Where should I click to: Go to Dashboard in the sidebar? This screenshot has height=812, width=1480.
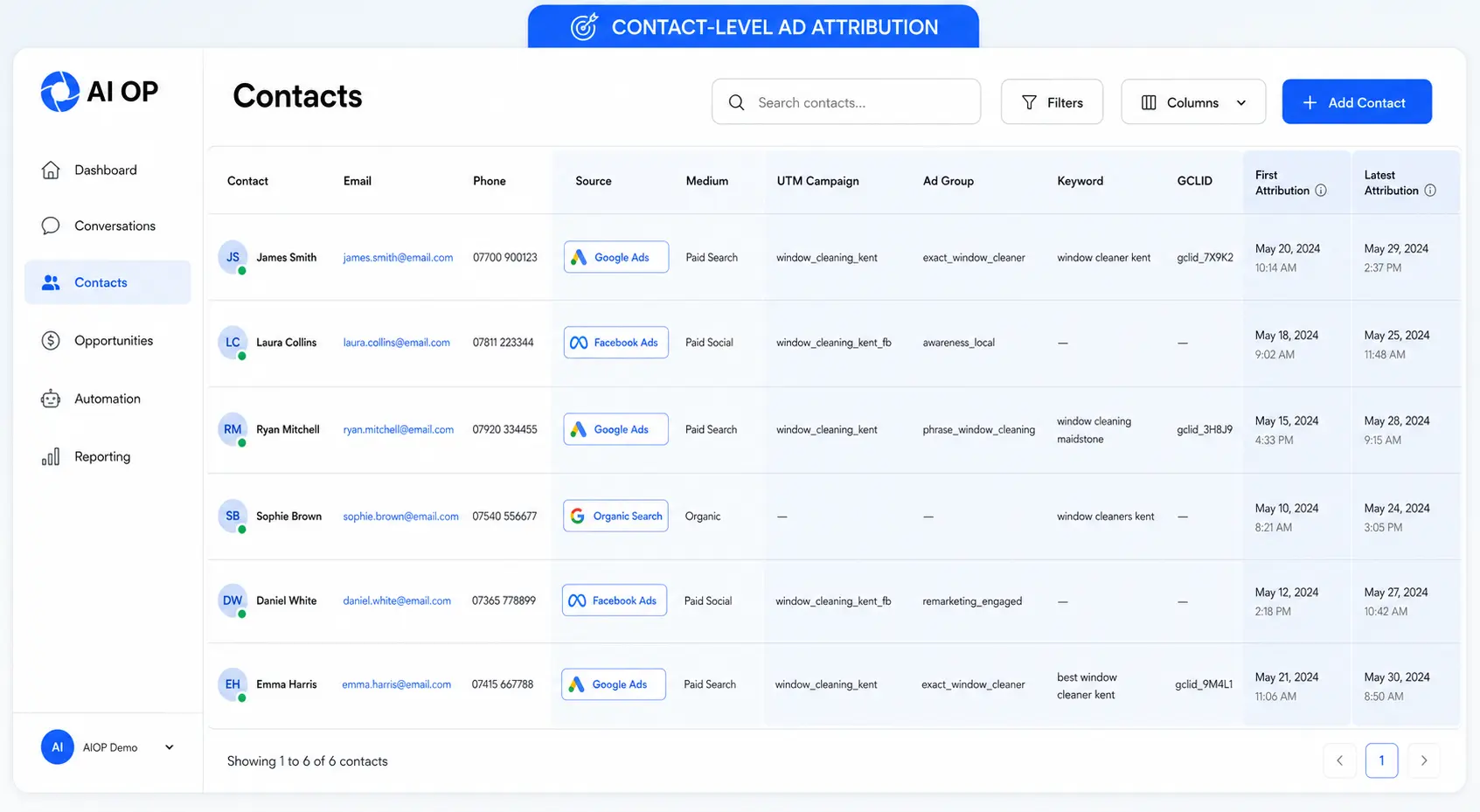pos(106,170)
